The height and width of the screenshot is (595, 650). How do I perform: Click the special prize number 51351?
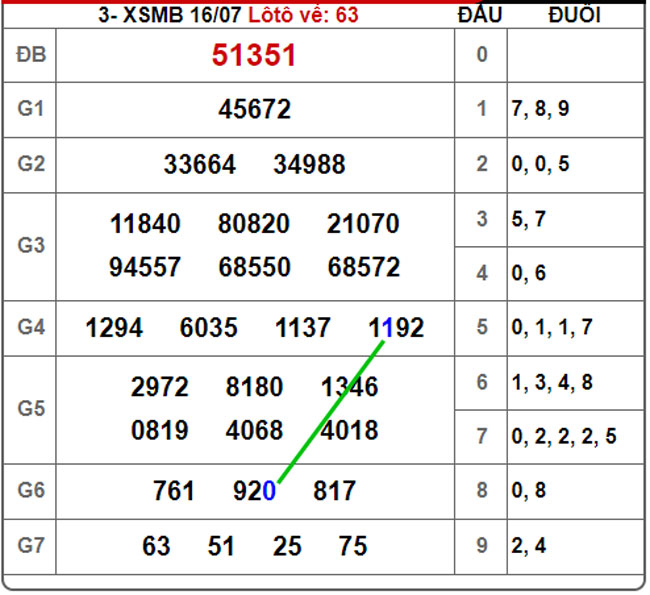click(x=254, y=55)
